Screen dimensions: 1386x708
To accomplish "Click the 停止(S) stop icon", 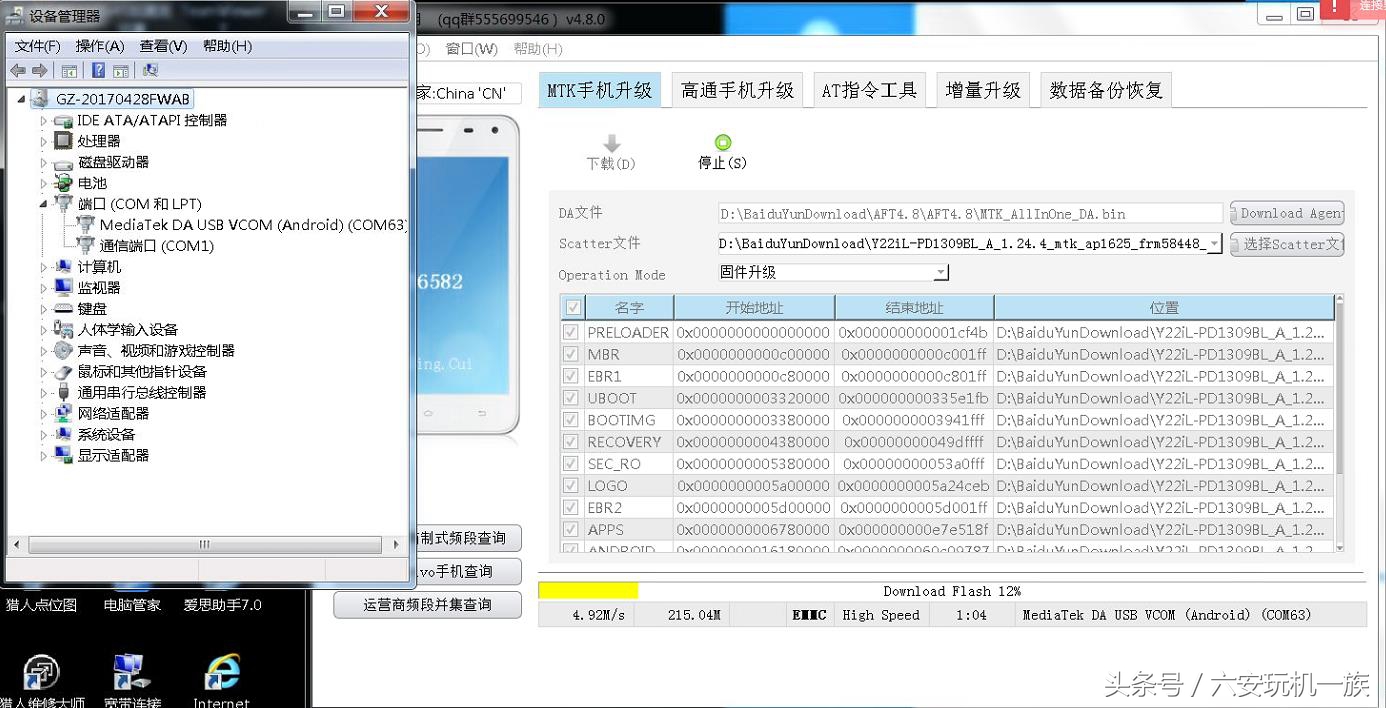I will [721, 143].
